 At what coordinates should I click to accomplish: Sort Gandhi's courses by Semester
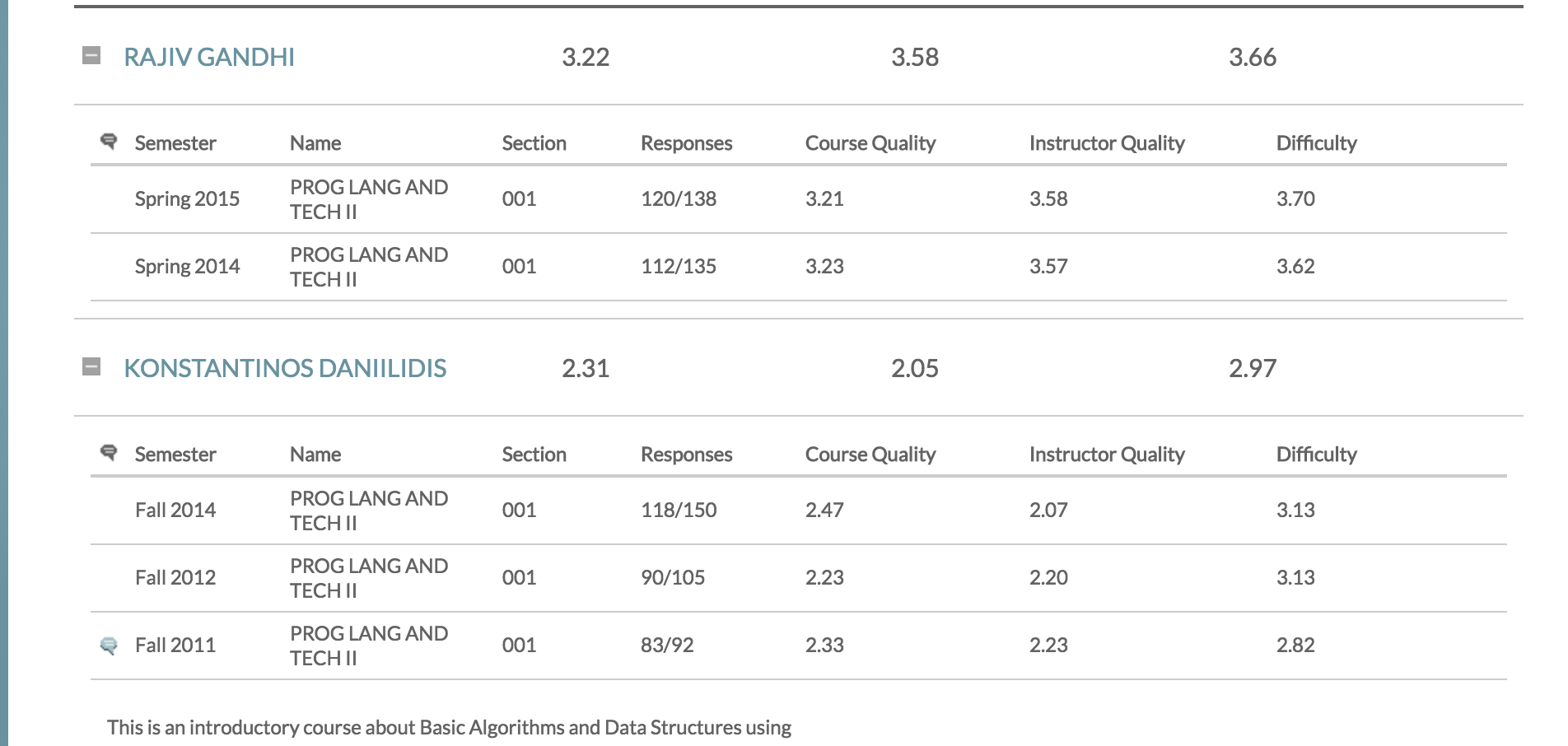175,142
